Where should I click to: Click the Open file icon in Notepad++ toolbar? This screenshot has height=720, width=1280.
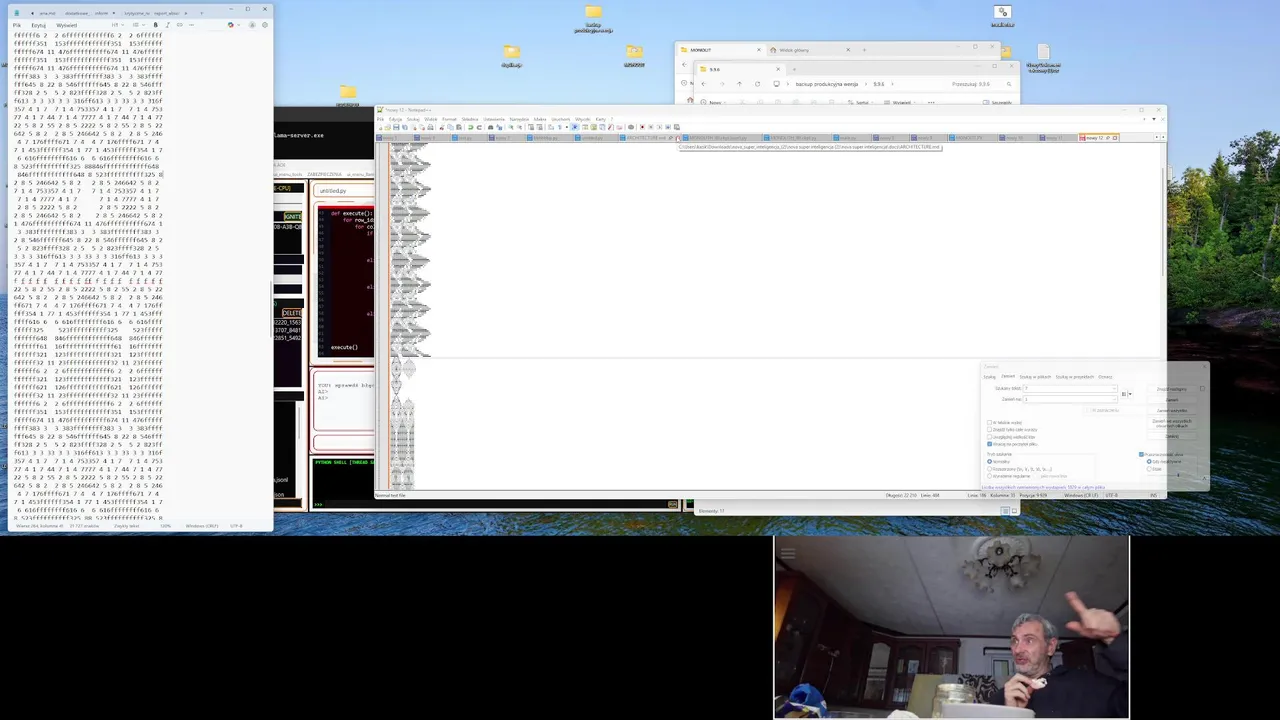click(x=388, y=127)
